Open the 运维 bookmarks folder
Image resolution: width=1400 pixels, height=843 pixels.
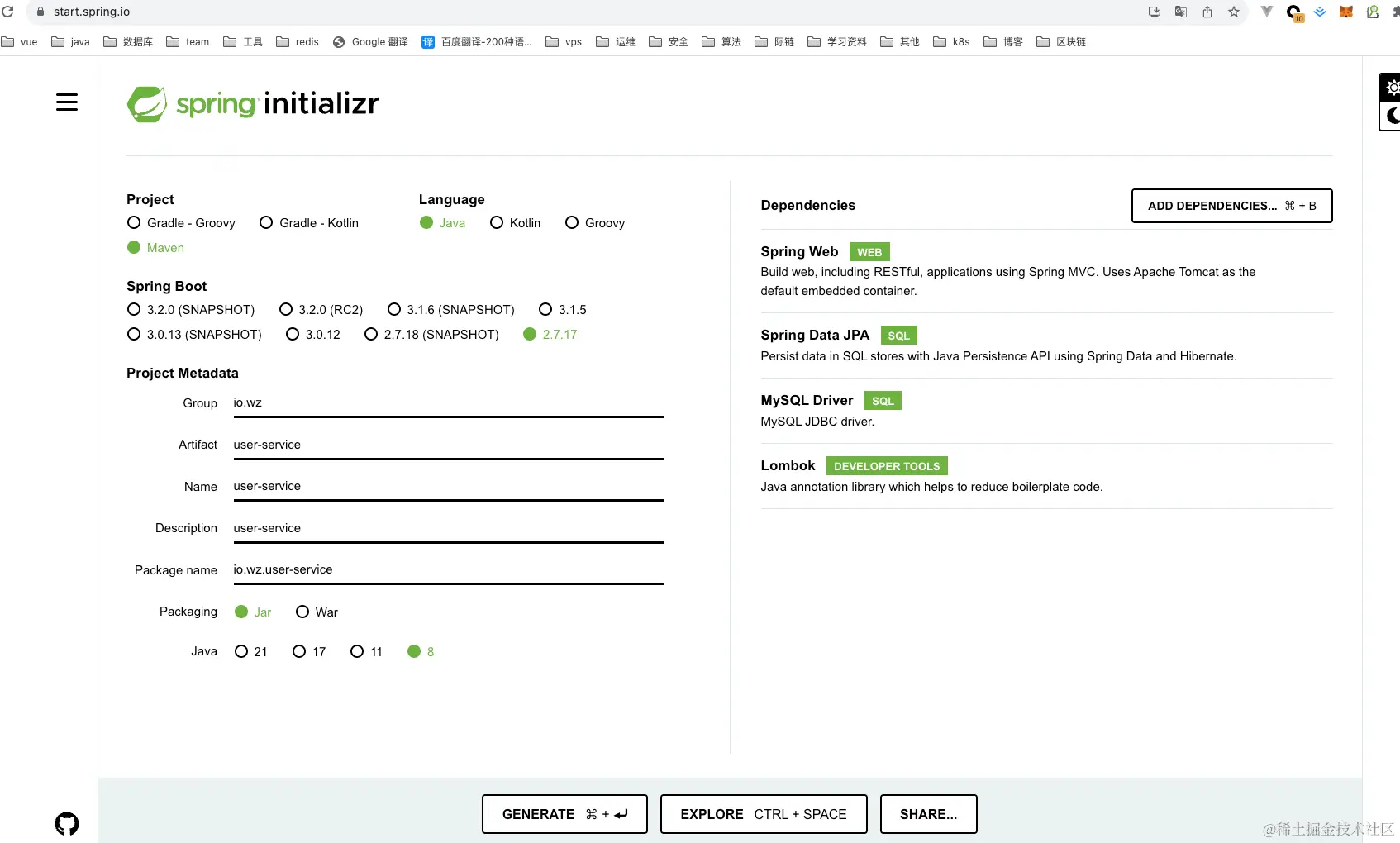pos(616,41)
